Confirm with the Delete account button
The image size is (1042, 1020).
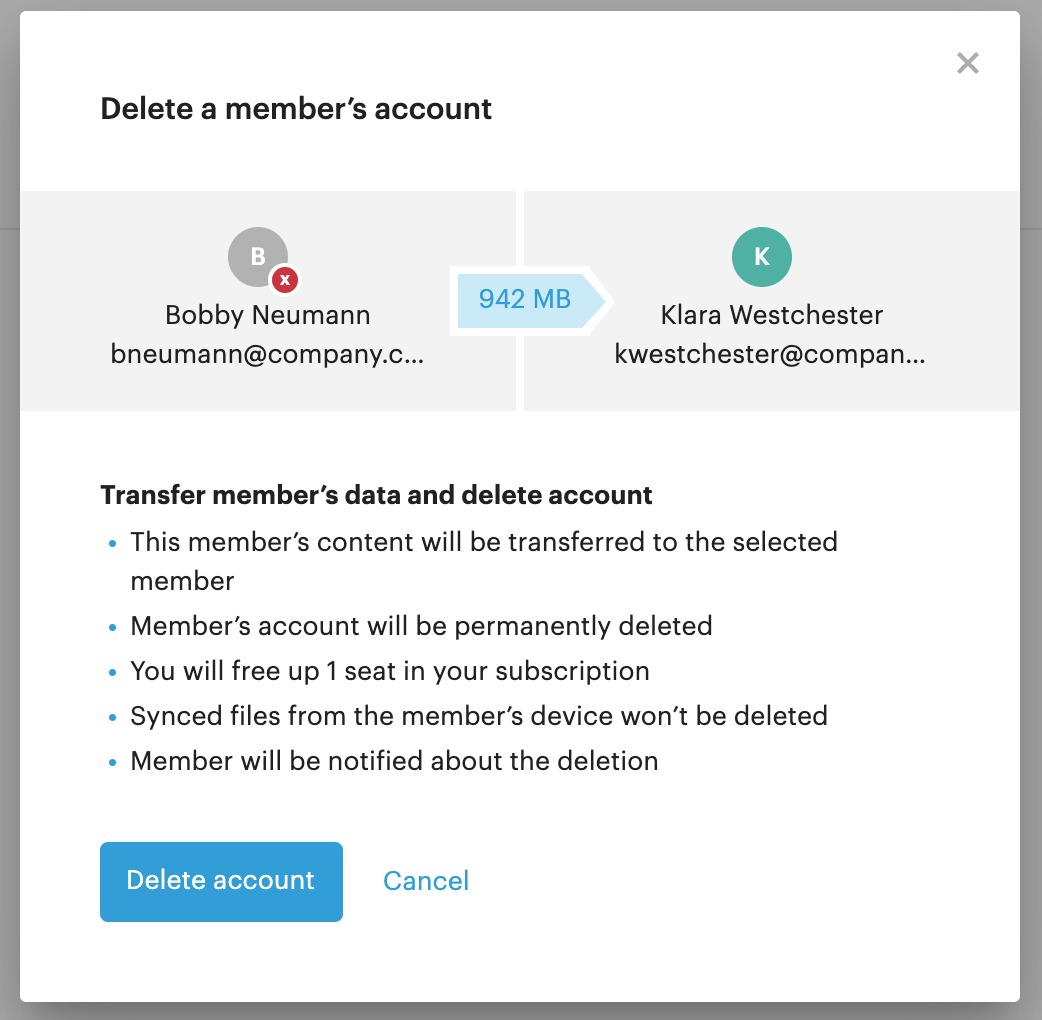(x=221, y=881)
